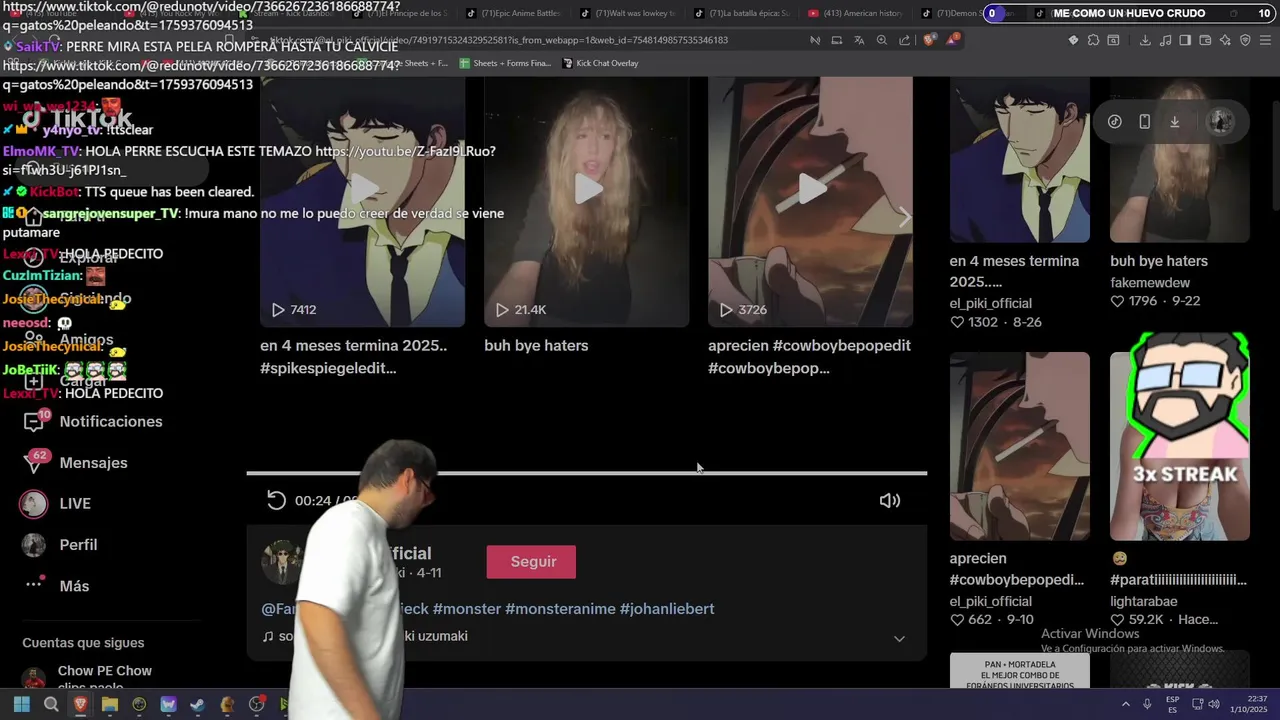Open the lightarabae user link
The image size is (1280, 720).
1143,602
